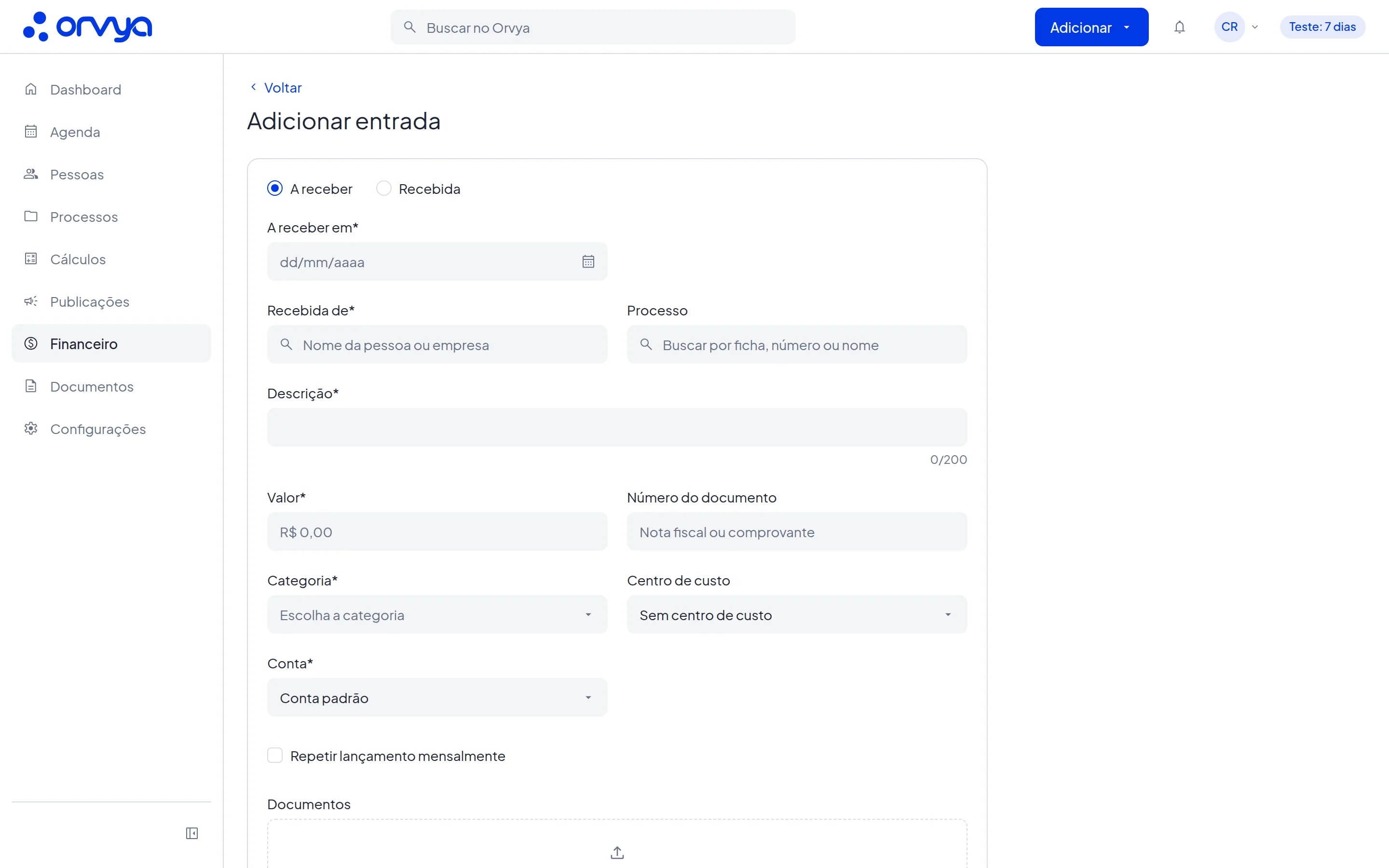Image resolution: width=1389 pixels, height=868 pixels.
Task: Select Financeiro in sidebar
Action: 111,343
